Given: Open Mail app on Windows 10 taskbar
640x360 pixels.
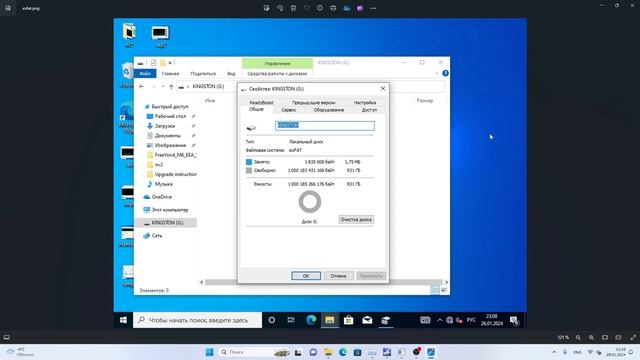Looking at the screenshot, I should 367,320.
